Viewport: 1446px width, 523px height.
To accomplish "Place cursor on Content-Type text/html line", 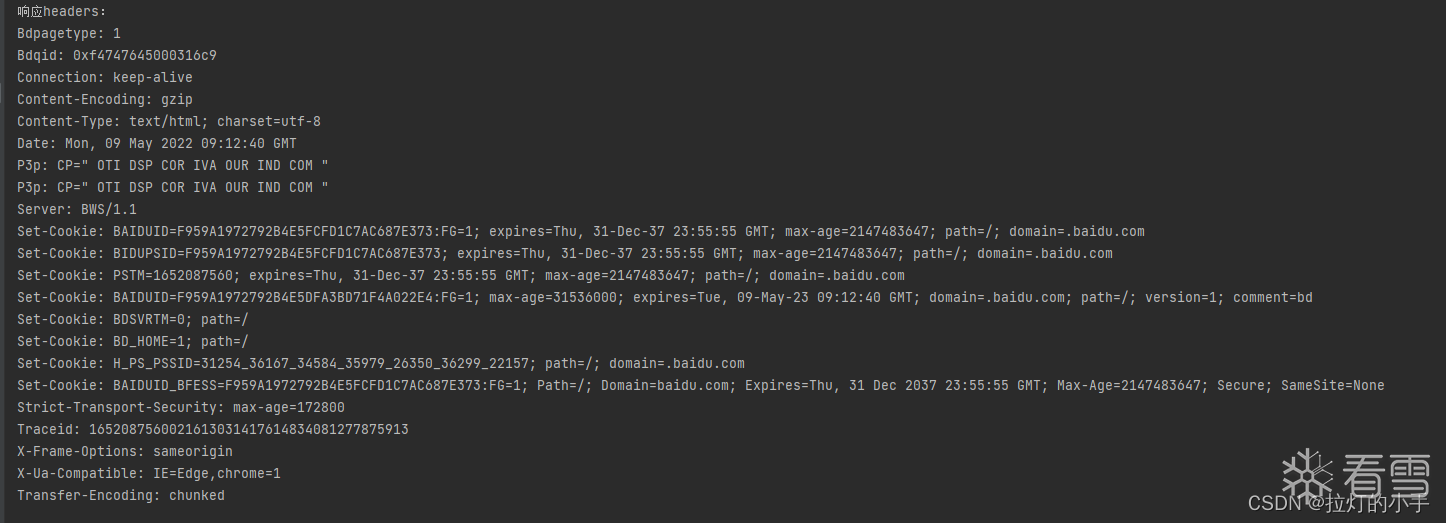I will tap(169, 121).
